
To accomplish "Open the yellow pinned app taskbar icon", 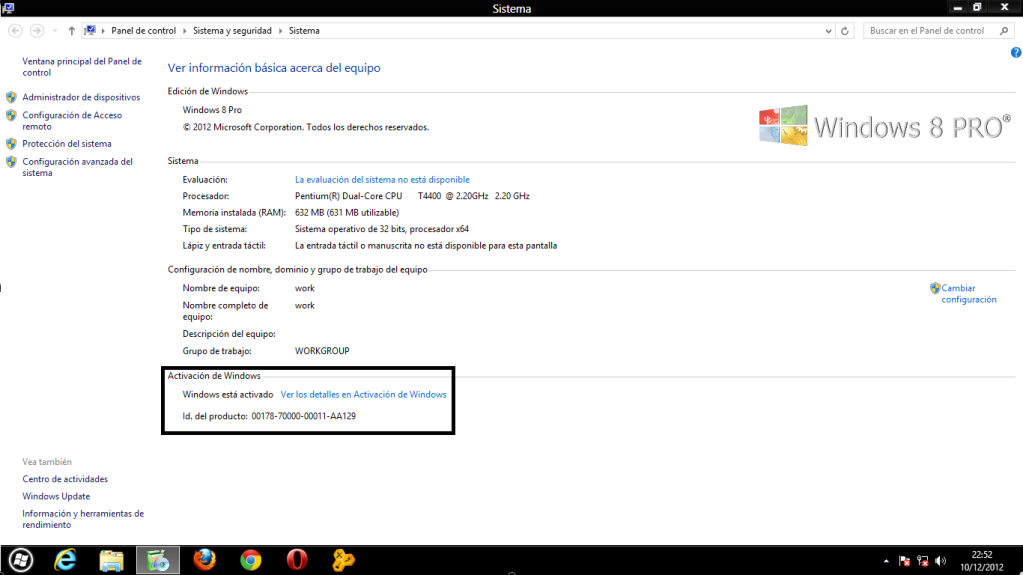I will 343,560.
